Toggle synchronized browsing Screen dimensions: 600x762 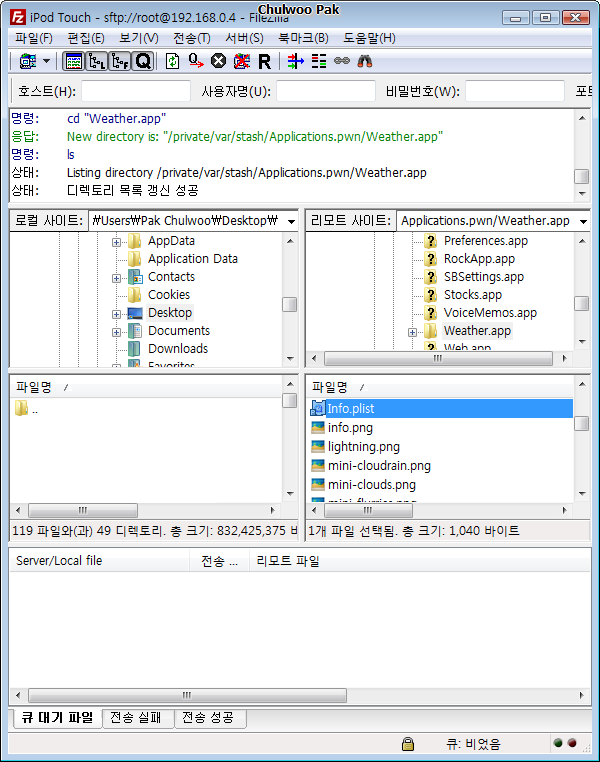point(342,61)
